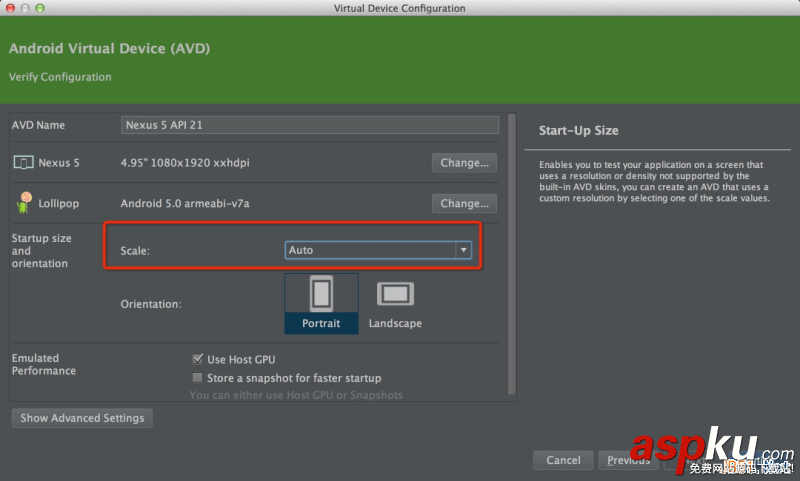Go to the Previous step
This screenshot has width=800, height=481.
[x=629, y=460]
